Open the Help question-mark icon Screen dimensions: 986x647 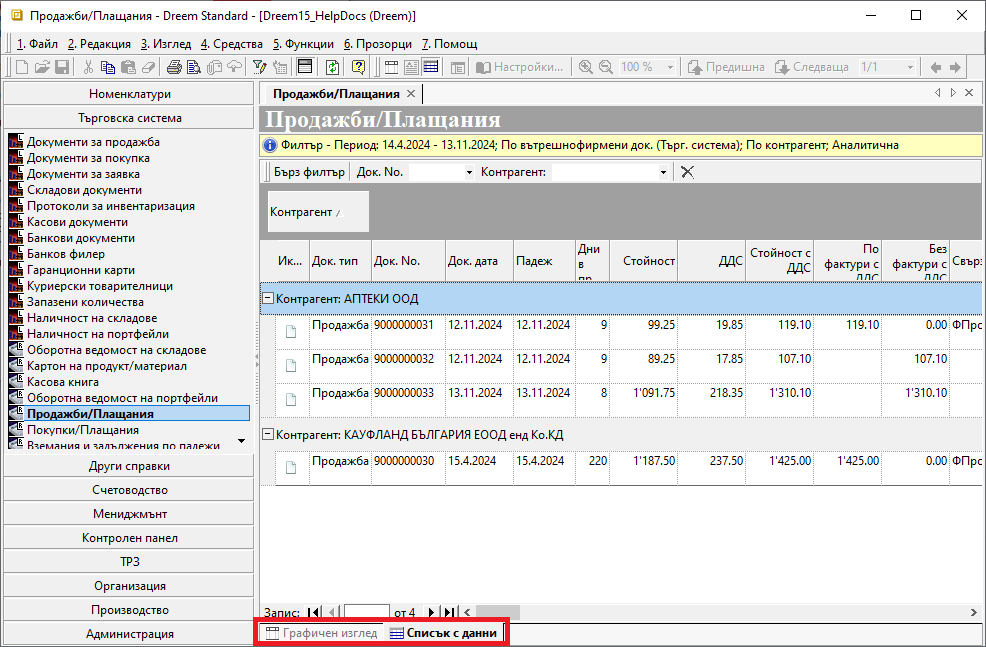357,67
